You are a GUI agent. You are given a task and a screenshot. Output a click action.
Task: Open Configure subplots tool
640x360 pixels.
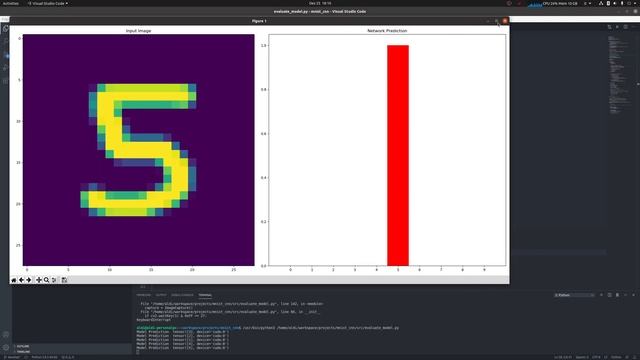[x=54, y=280]
